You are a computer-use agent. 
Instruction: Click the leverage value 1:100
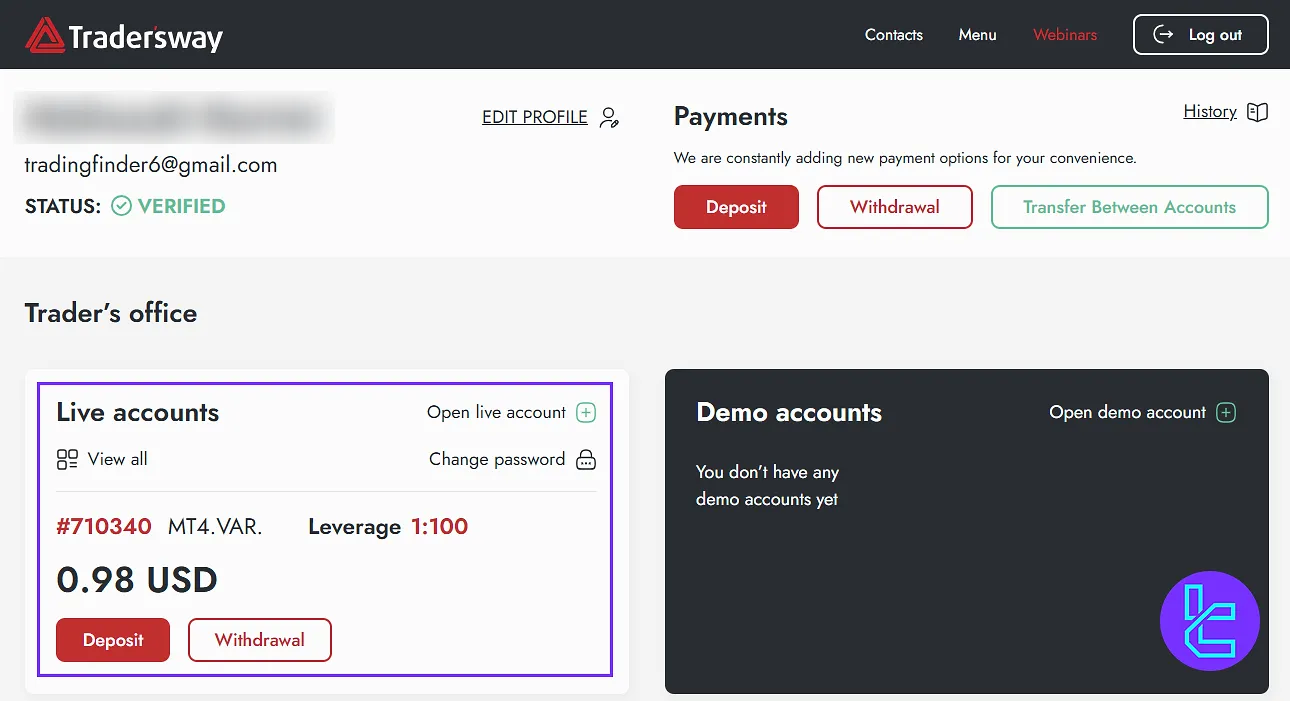(x=440, y=527)
